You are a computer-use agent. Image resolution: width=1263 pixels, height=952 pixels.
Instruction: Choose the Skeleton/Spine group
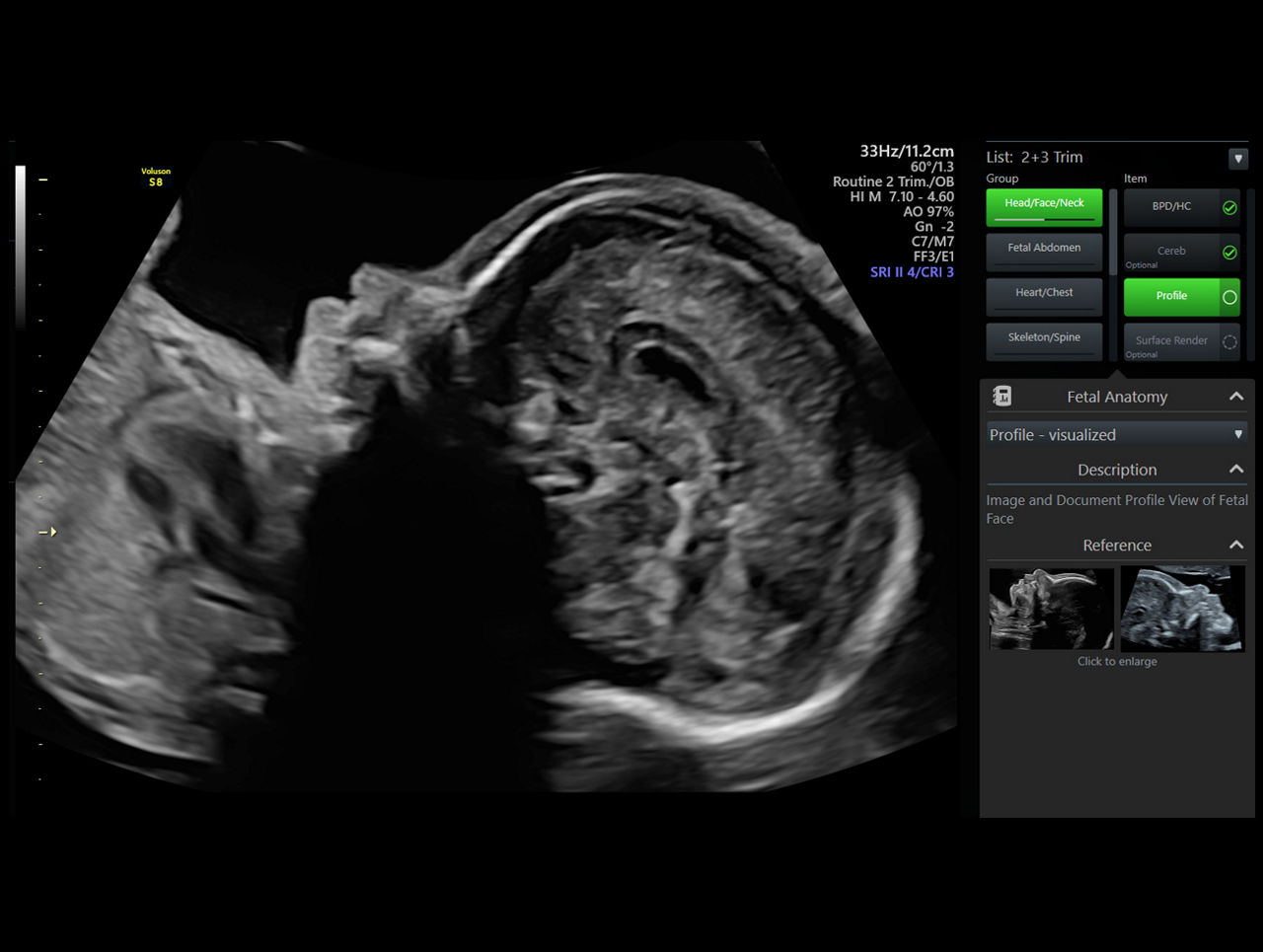pyautogui.click(x=1044, y=339)
